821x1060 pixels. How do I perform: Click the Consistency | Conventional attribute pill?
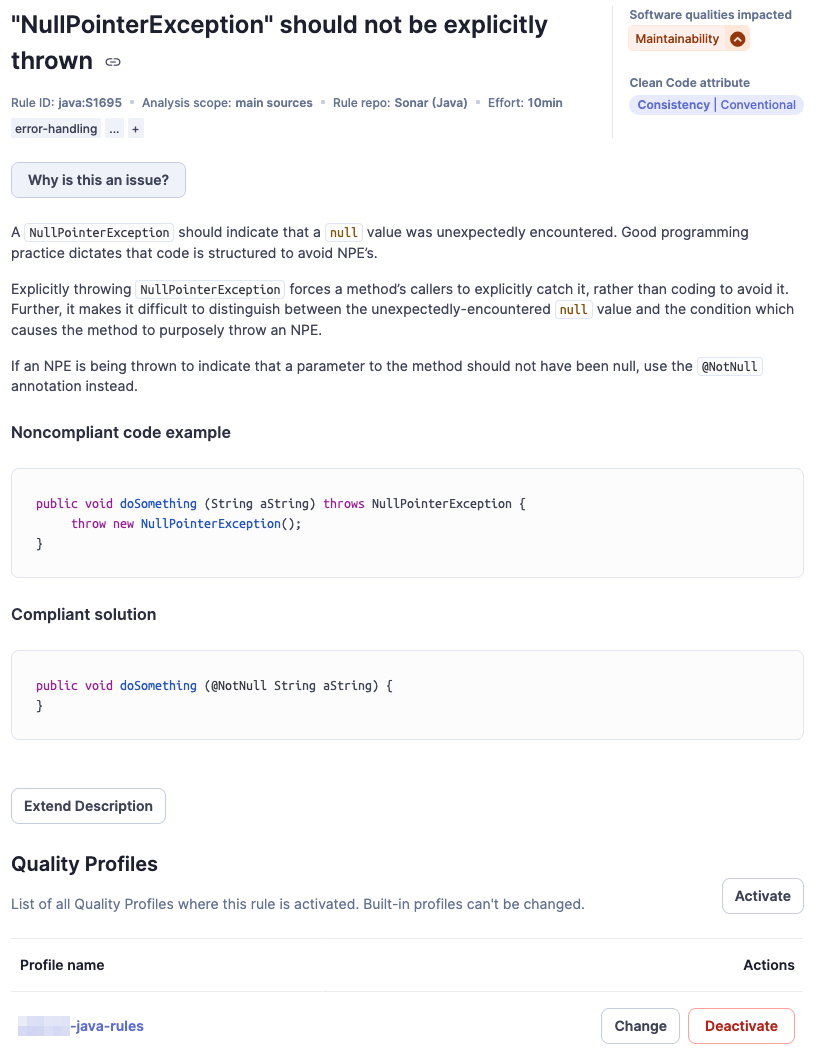coord(716,105)
